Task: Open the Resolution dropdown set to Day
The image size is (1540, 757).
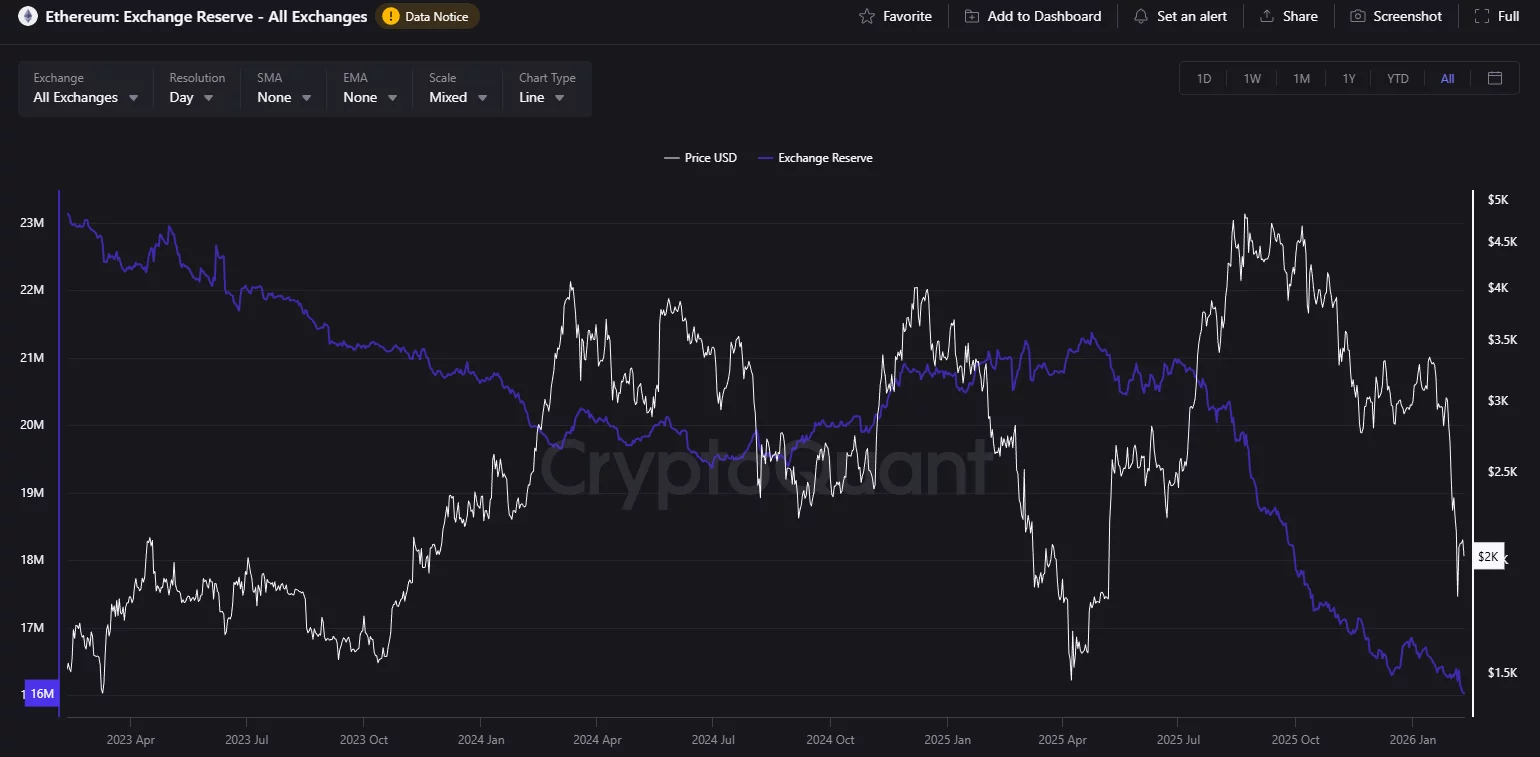Action: click(190, 97)
